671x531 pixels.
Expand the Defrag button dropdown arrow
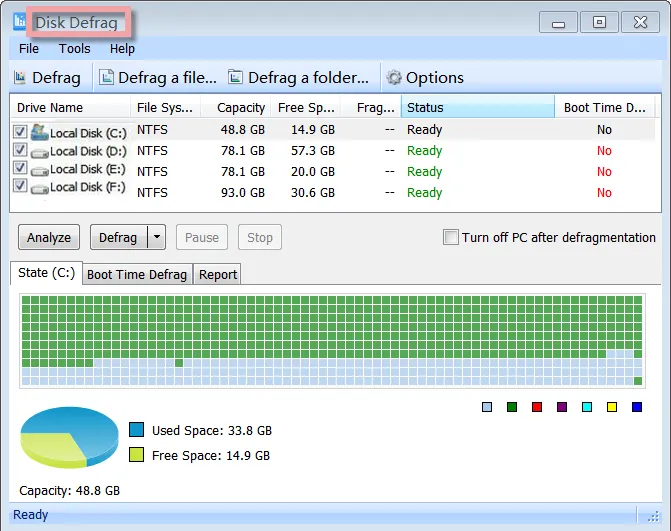[157, 237]
